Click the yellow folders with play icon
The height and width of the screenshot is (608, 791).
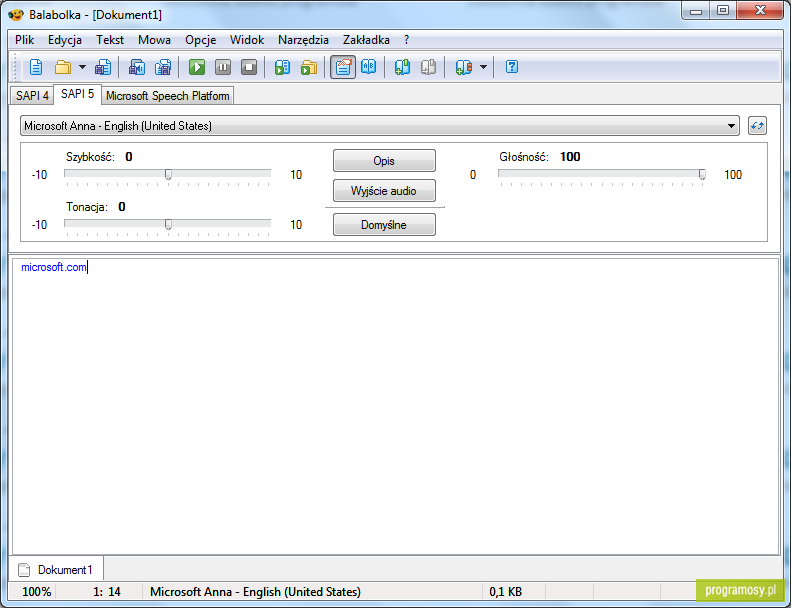[309, 67]
